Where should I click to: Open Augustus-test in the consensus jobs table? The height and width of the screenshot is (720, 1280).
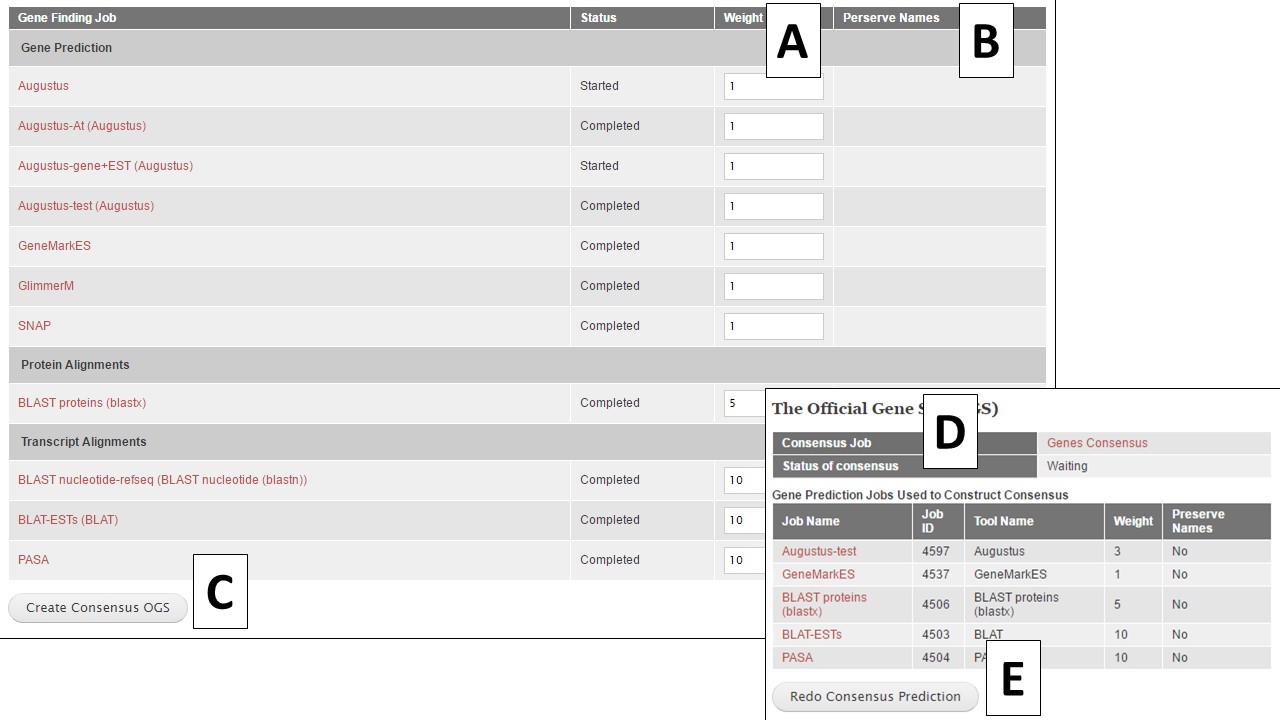click(819, 551)
